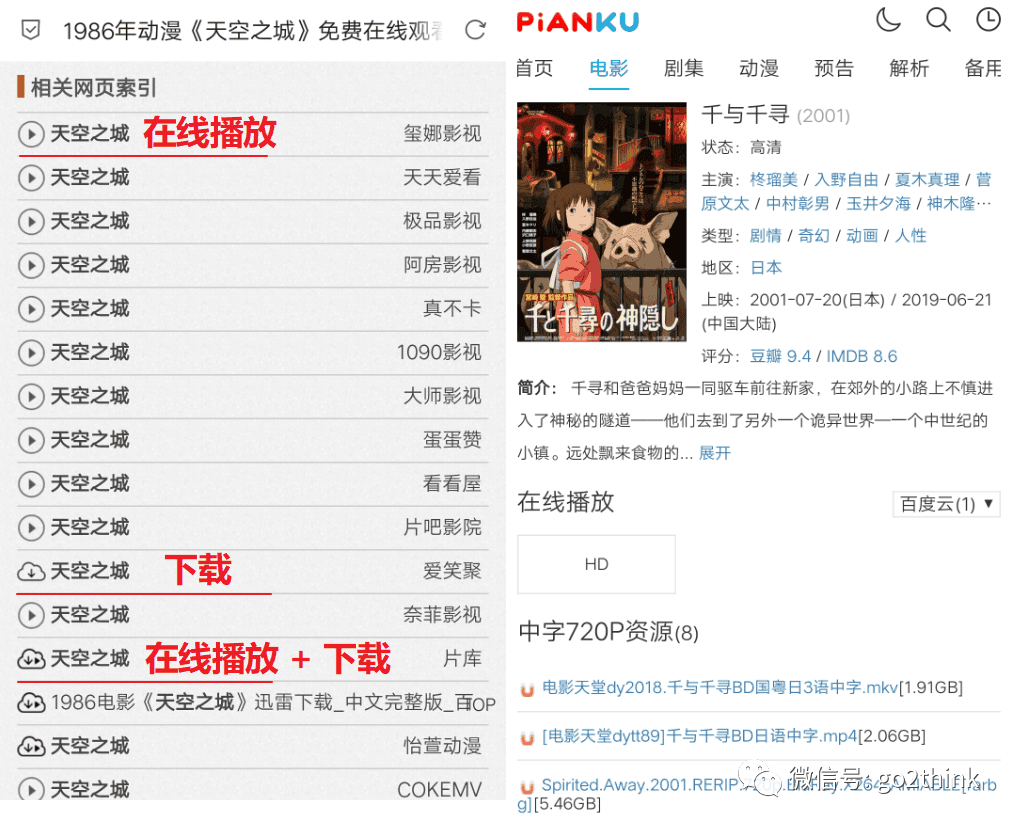The width and height of the screenshot is (1012, 826).
Task: Click play icon on the 玺娜影视 row
Action: coord(31,134)
